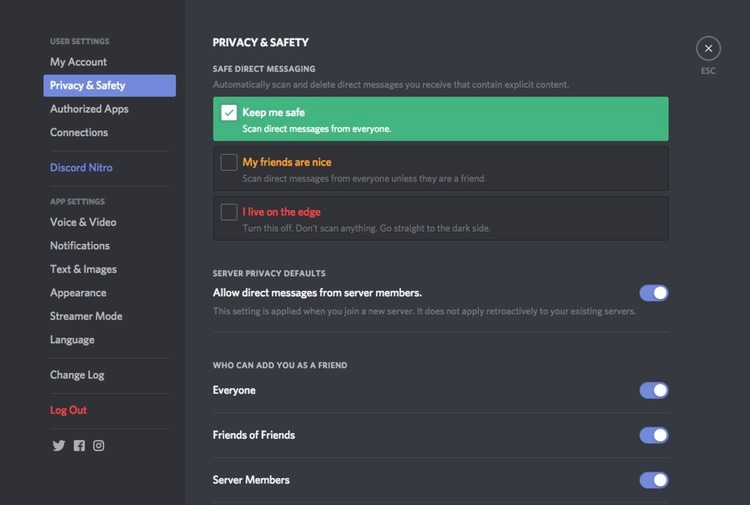Screen dimensions: 750x505
Task: Click the Facebook icon in sidebar
Action: tap(79, 446)
